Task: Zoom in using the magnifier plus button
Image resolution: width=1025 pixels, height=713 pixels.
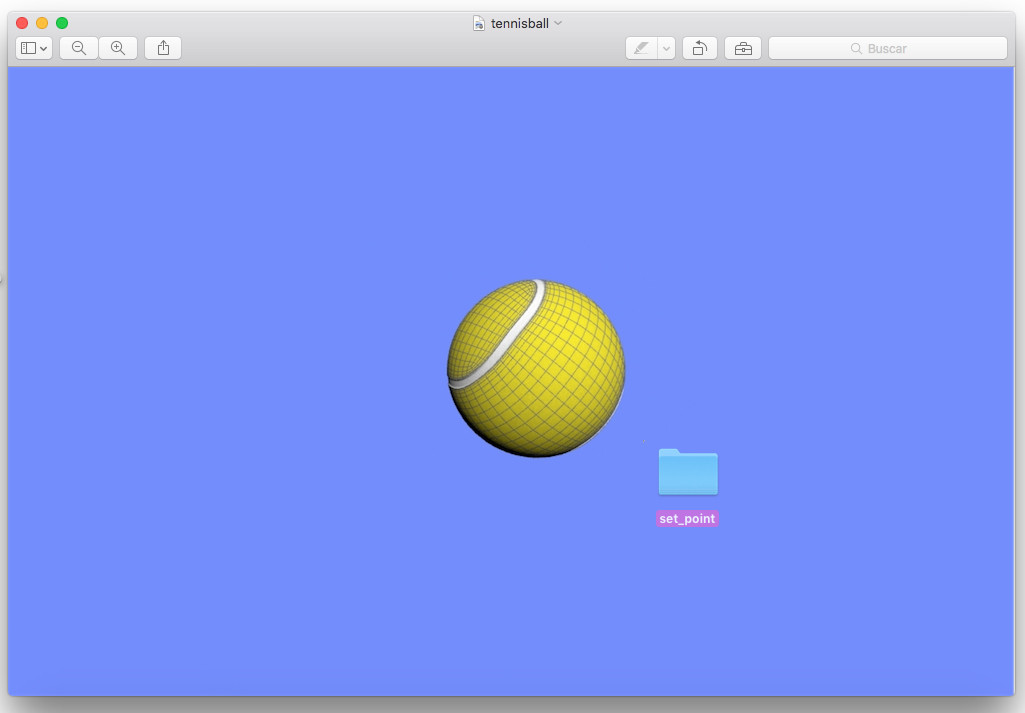Action: [x=118, y=48]
